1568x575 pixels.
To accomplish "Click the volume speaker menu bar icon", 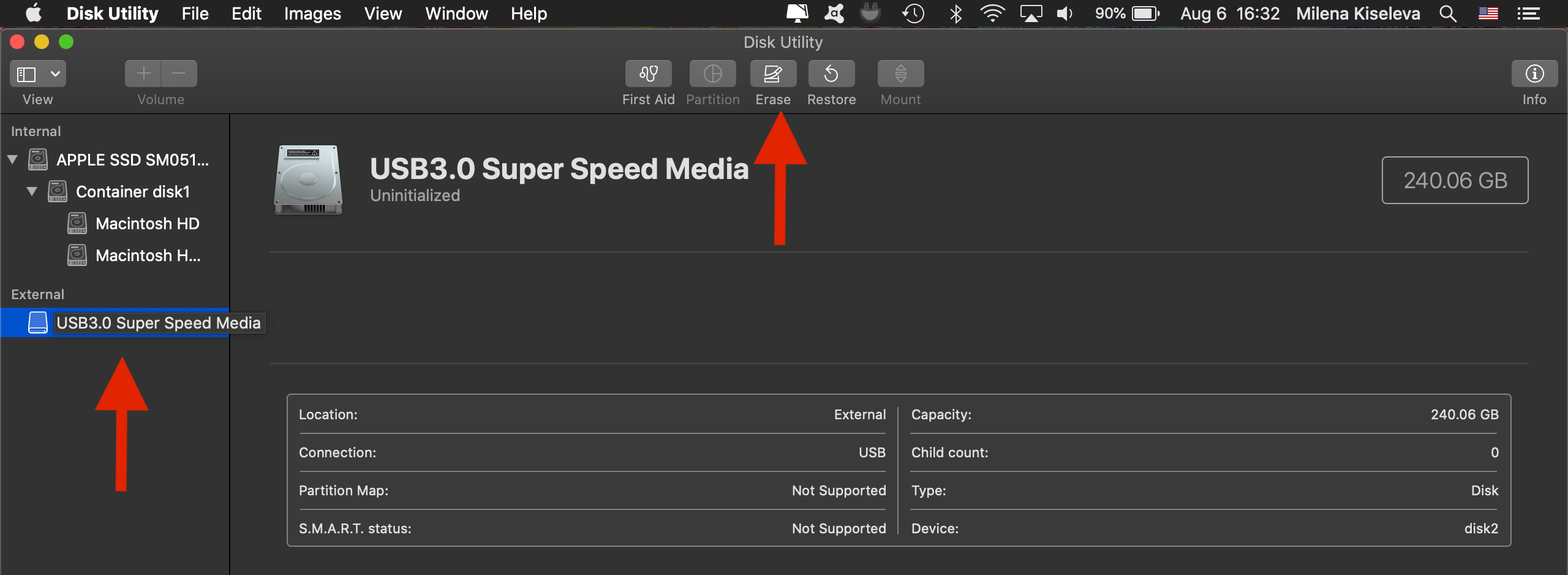I will point(1065,13).
